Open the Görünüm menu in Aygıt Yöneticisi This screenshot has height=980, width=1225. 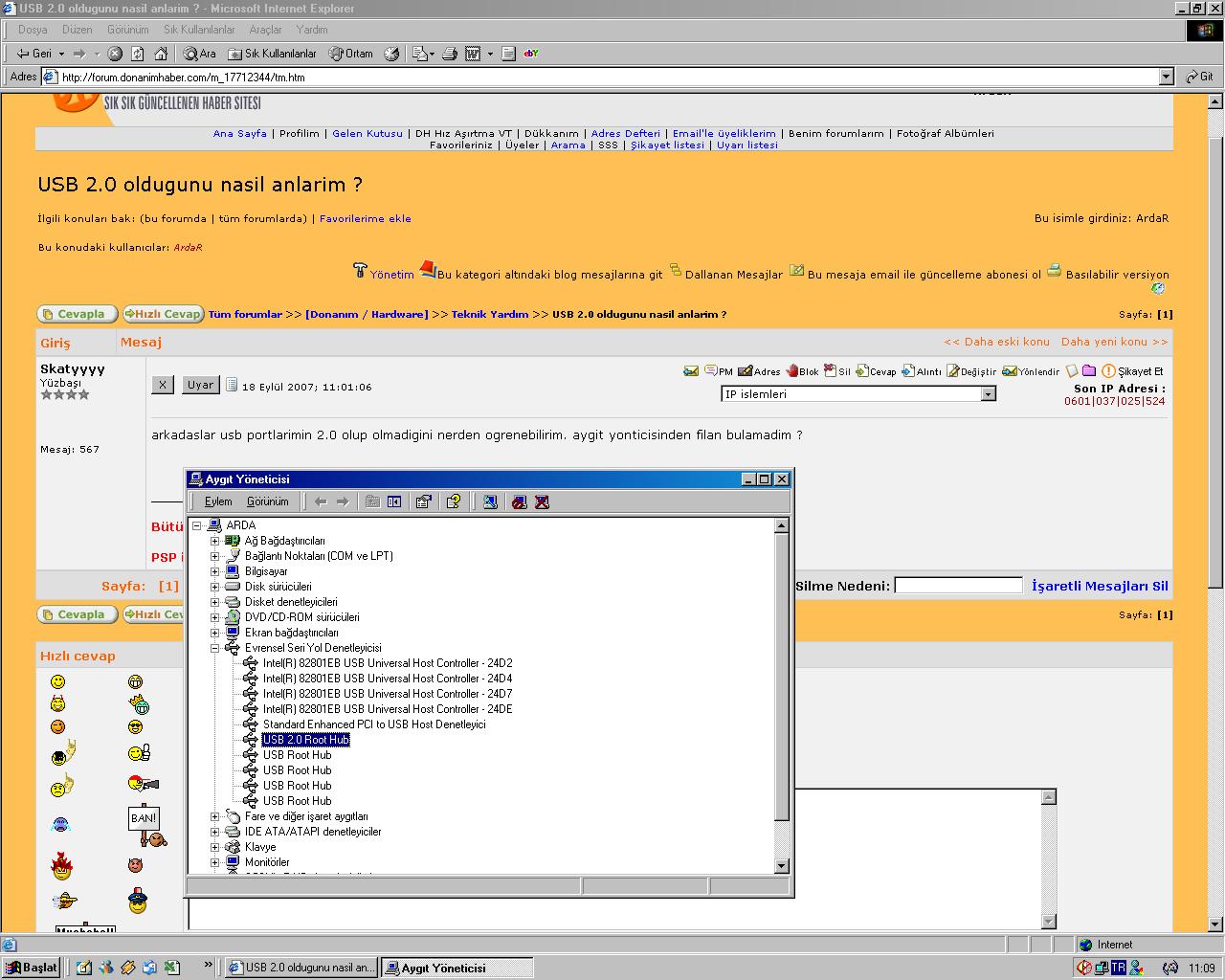(x=267, y=501)
